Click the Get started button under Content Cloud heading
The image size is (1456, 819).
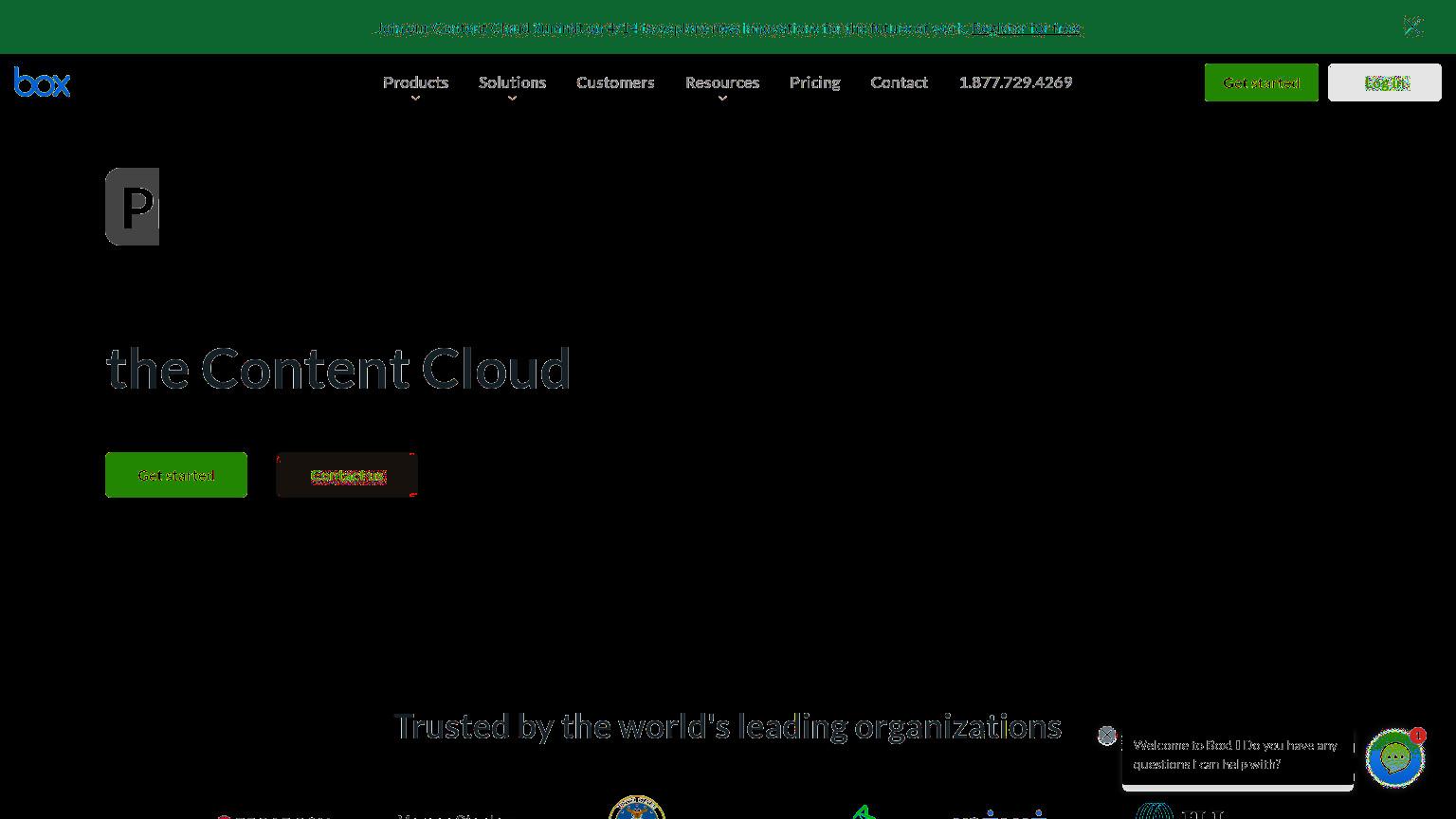pos(176,475)
